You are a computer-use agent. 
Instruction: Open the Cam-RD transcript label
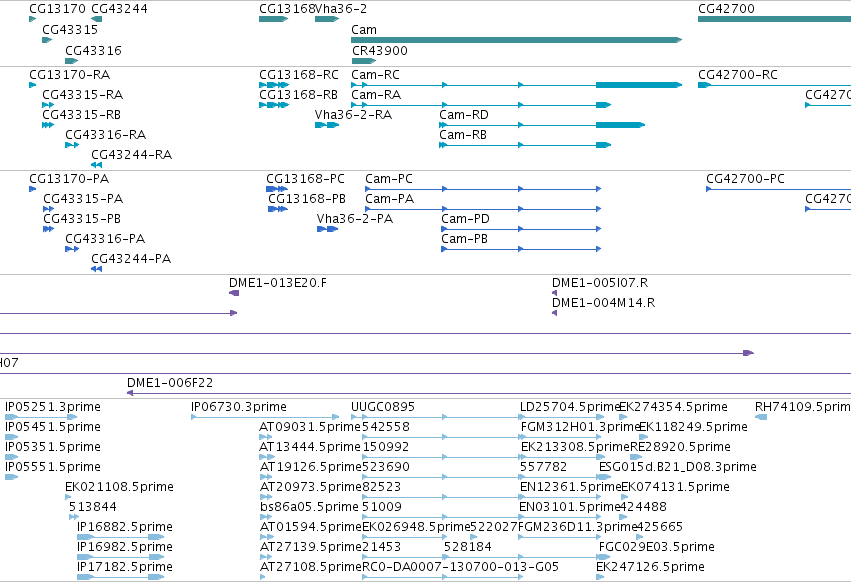tap(464, 115)
